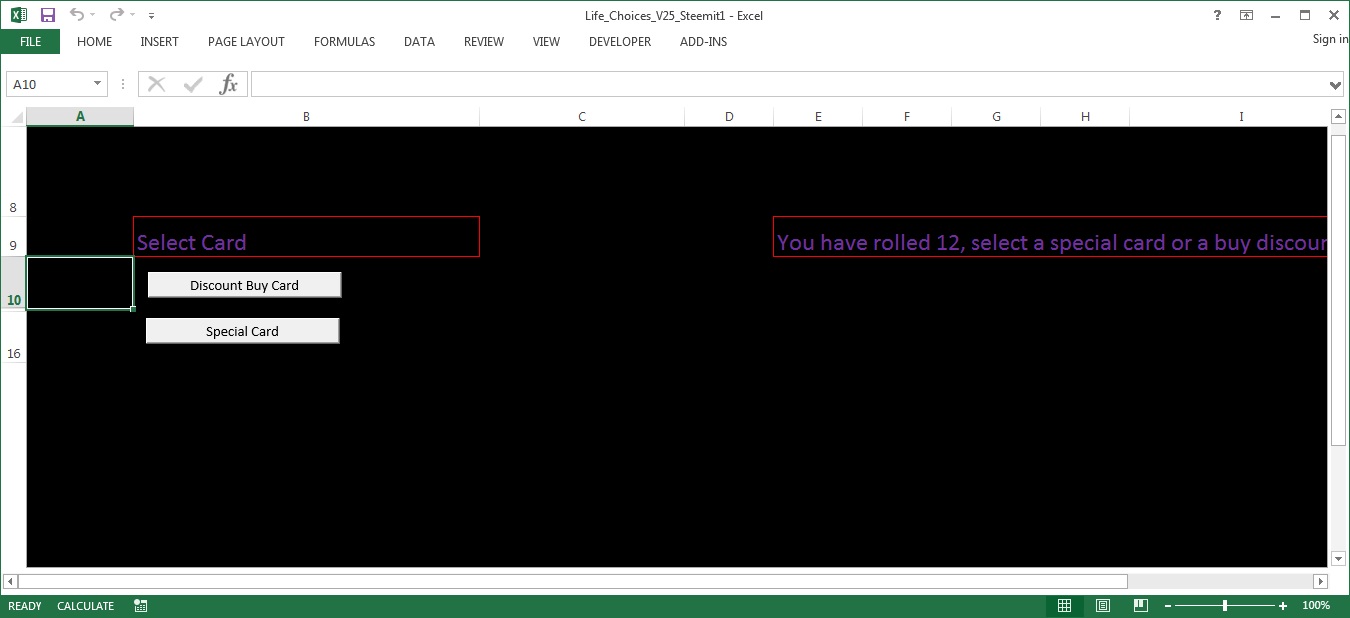Switch to the REVIEW tab
The width and height of the screenshot is (1350, 618).
tap(484, 42)
